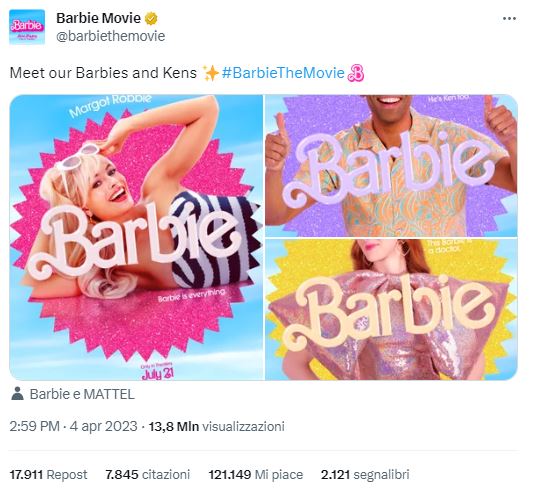533x494 pixels.
Task: Open the yellow doctor Barbie poster image
Action: point(391,309)
